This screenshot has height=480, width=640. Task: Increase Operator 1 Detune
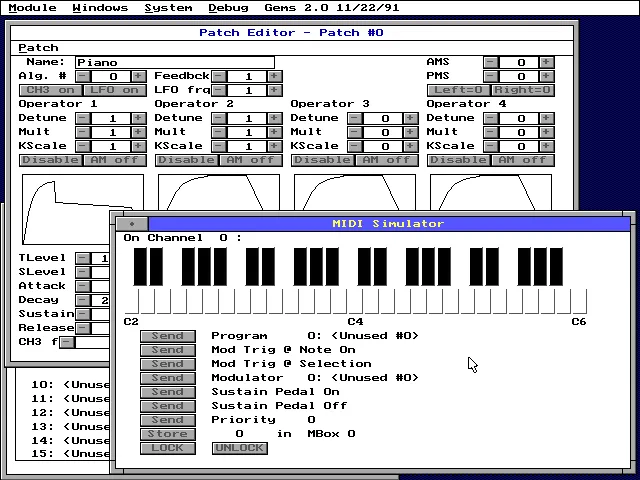pos(138,118)
